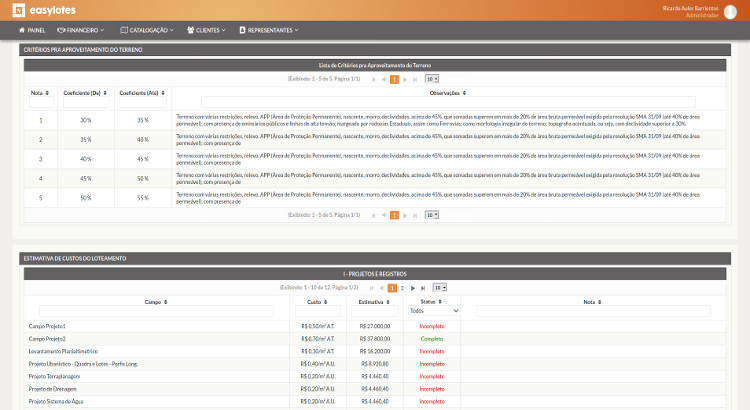The height and width of the screenshot is (410, 750).
Task: Click the R$ 27.000,00 estimate value
Action: click(375, 326)
